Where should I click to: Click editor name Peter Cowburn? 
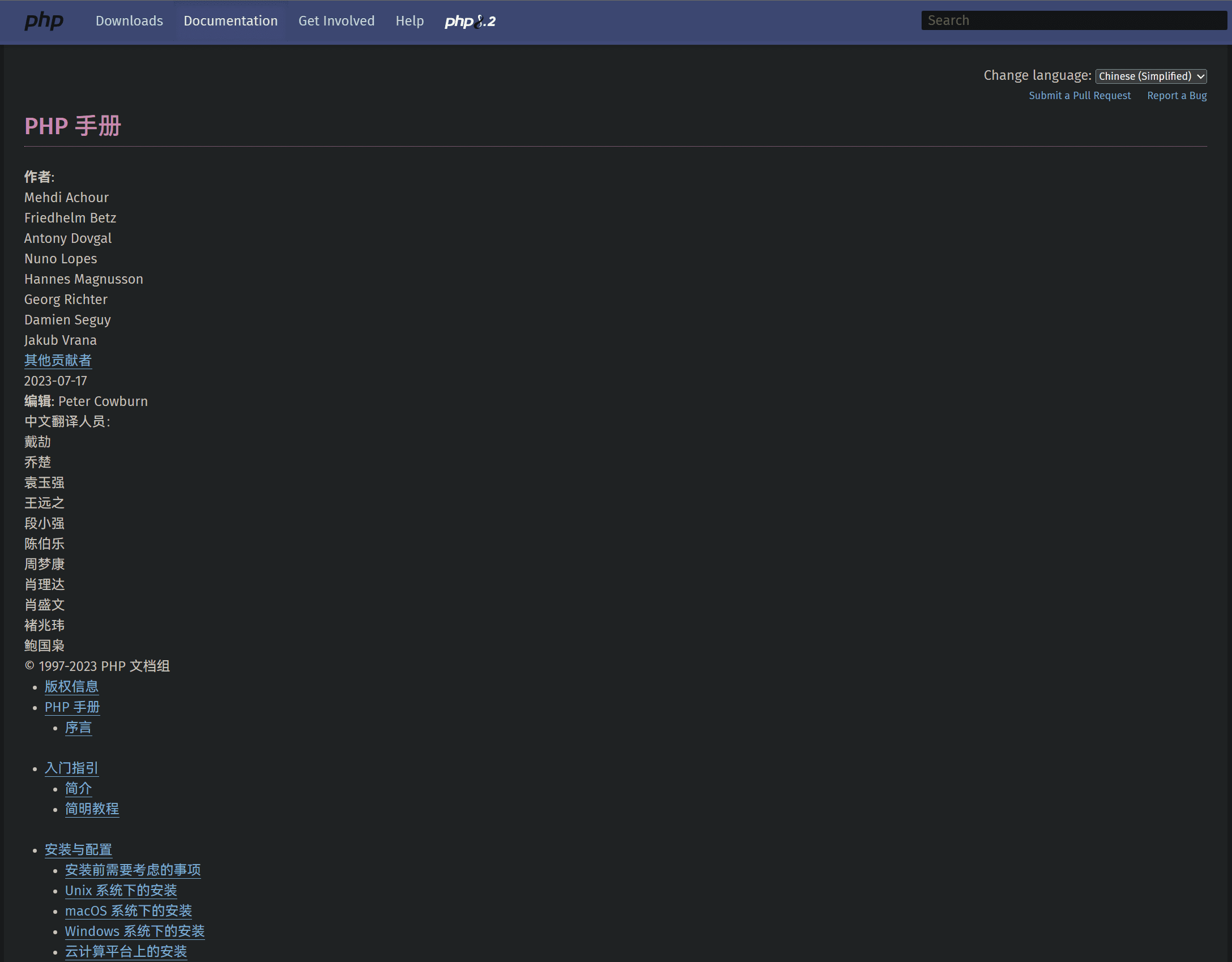pyautogui.click(x=103, y=401)
